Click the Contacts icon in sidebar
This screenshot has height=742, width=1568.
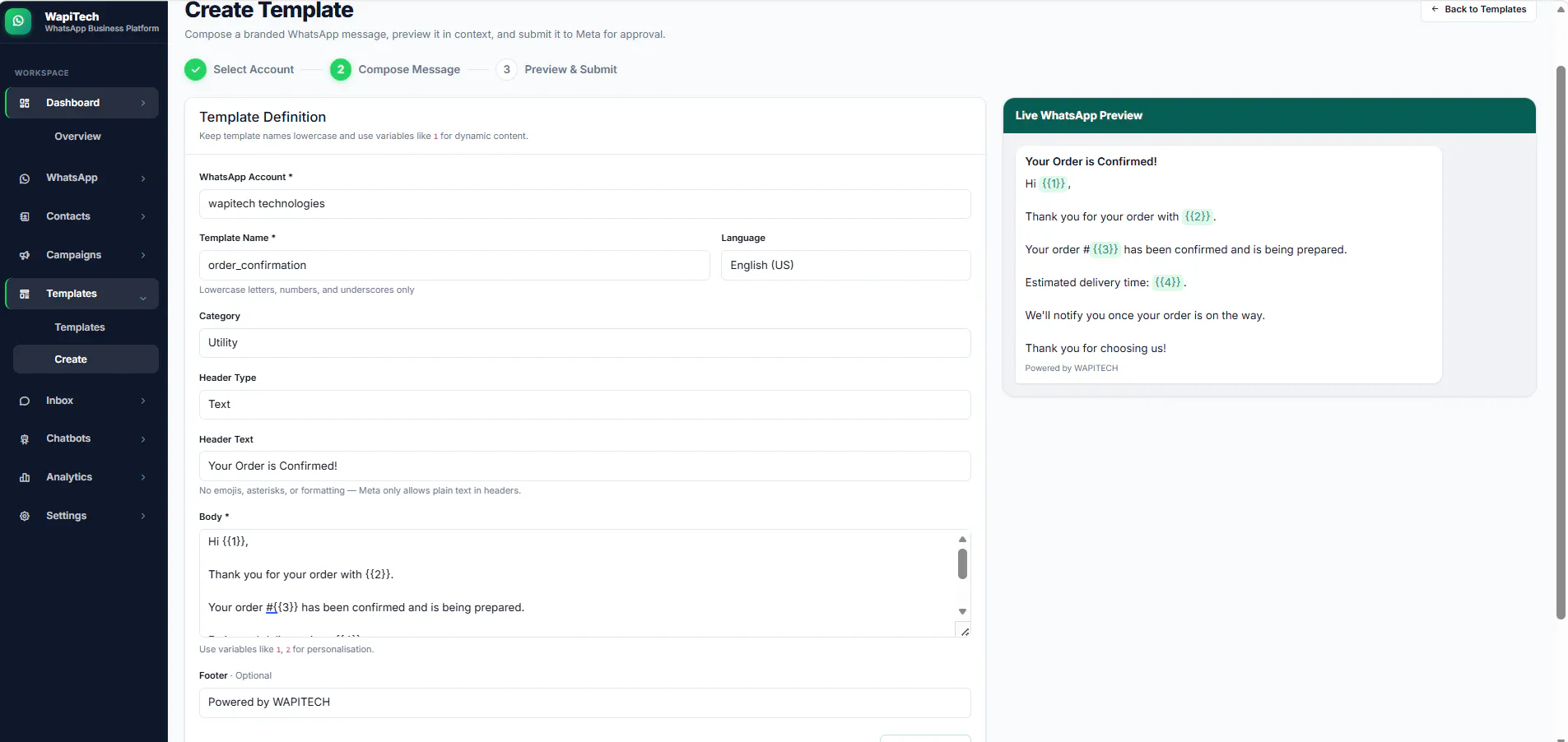pyautogui.click(x=25, y=217)
